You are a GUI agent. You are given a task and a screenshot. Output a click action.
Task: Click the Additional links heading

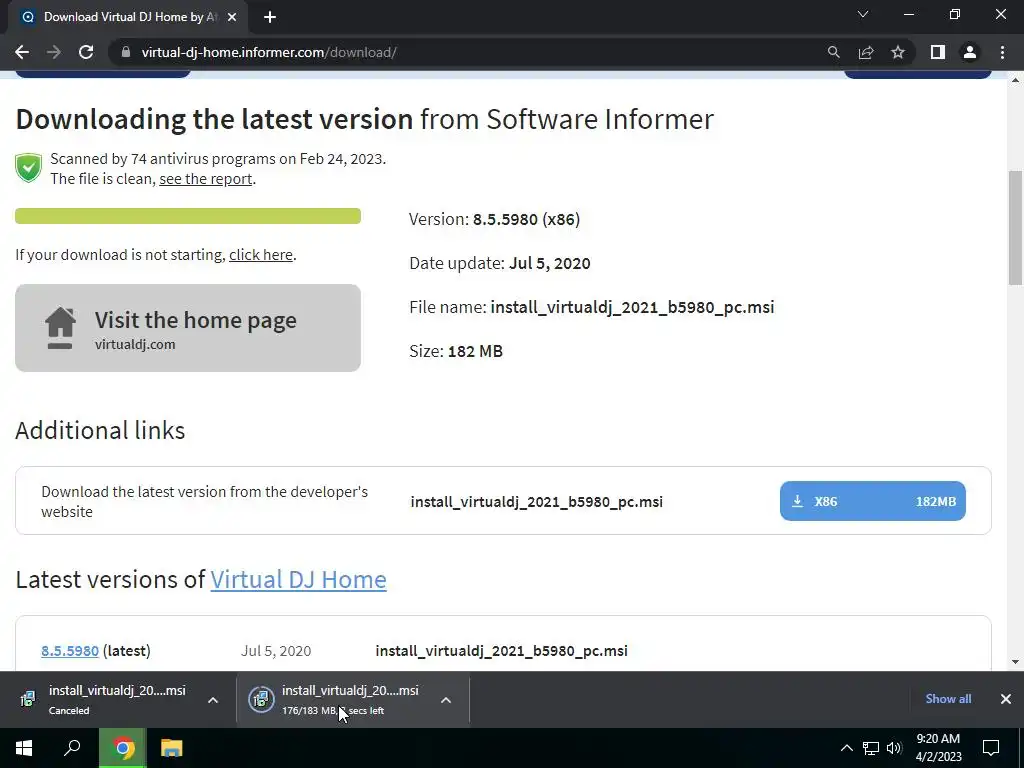[100, 430]
